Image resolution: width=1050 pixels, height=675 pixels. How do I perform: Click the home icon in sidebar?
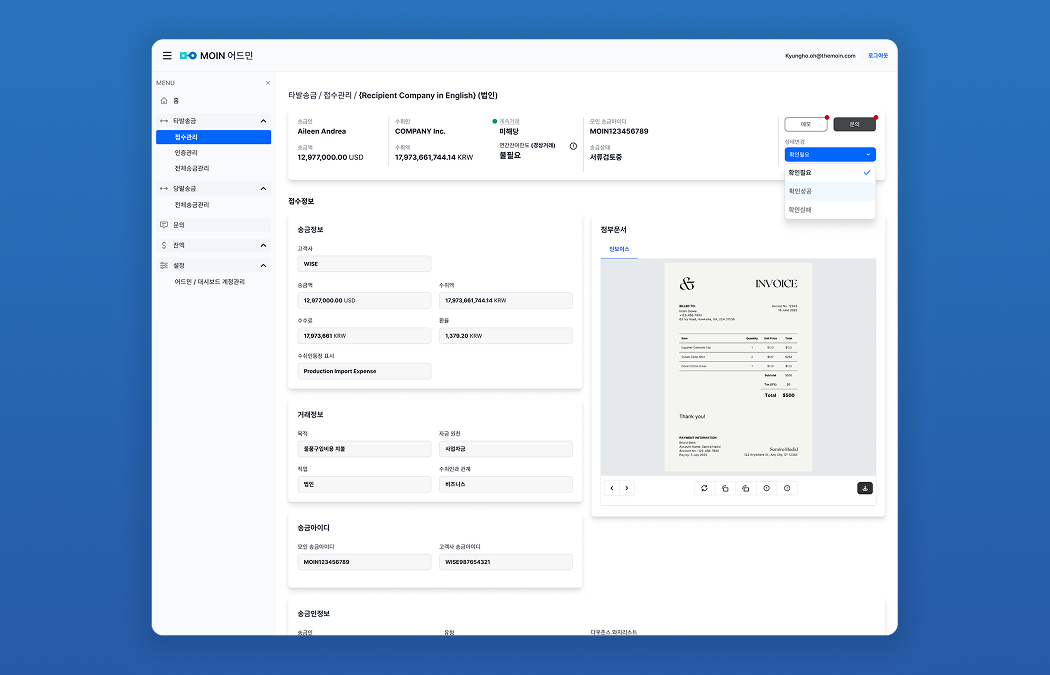click(x=164, y=101)
